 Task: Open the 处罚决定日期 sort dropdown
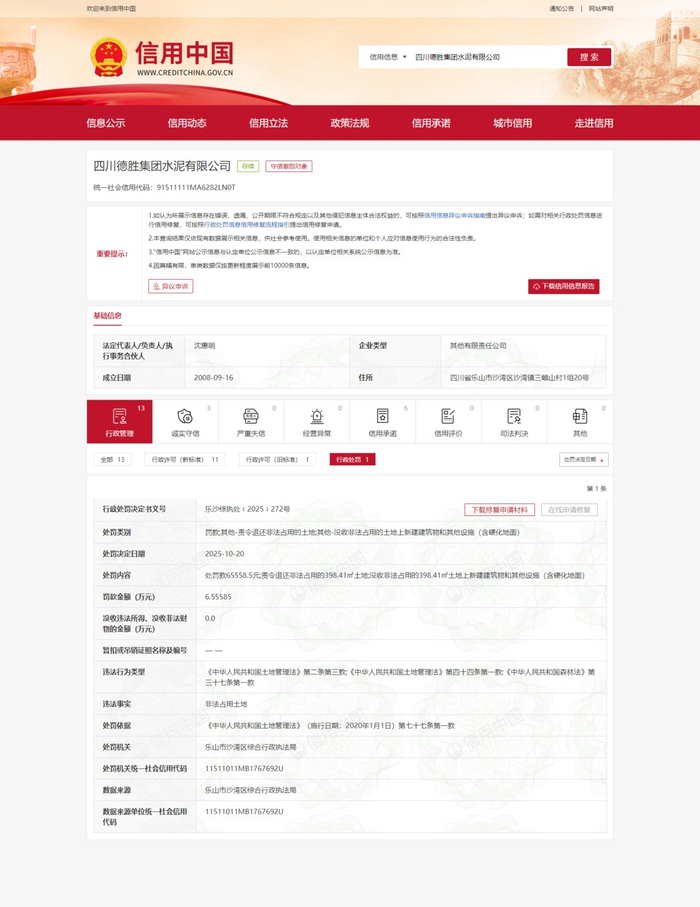click(584, 460)
